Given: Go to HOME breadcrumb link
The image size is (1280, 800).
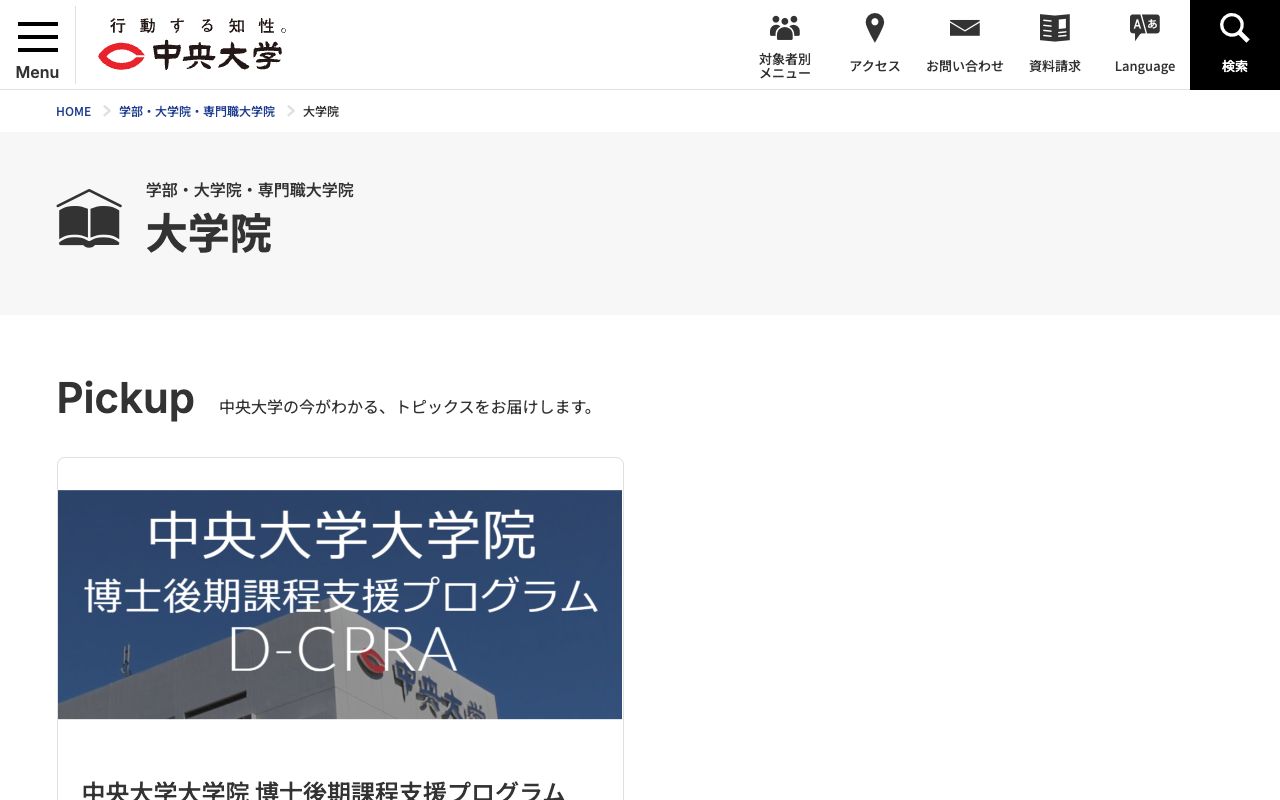Looking at the screenshot, I should click(x=73, y=111).
